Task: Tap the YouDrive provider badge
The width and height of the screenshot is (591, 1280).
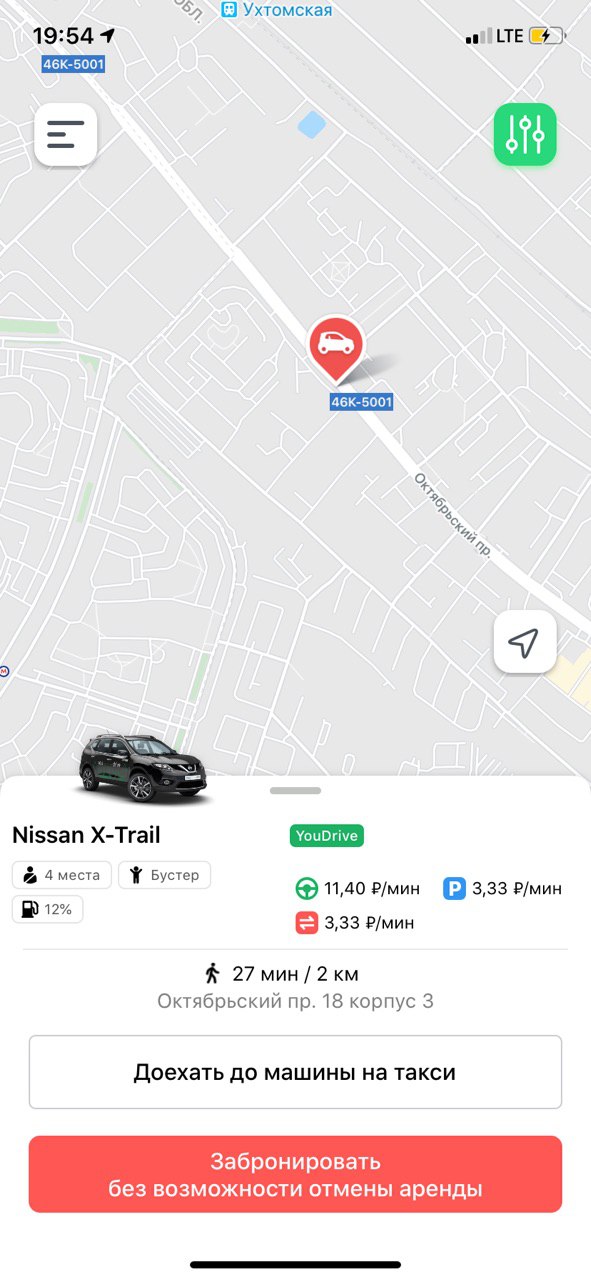Action: 327,835
